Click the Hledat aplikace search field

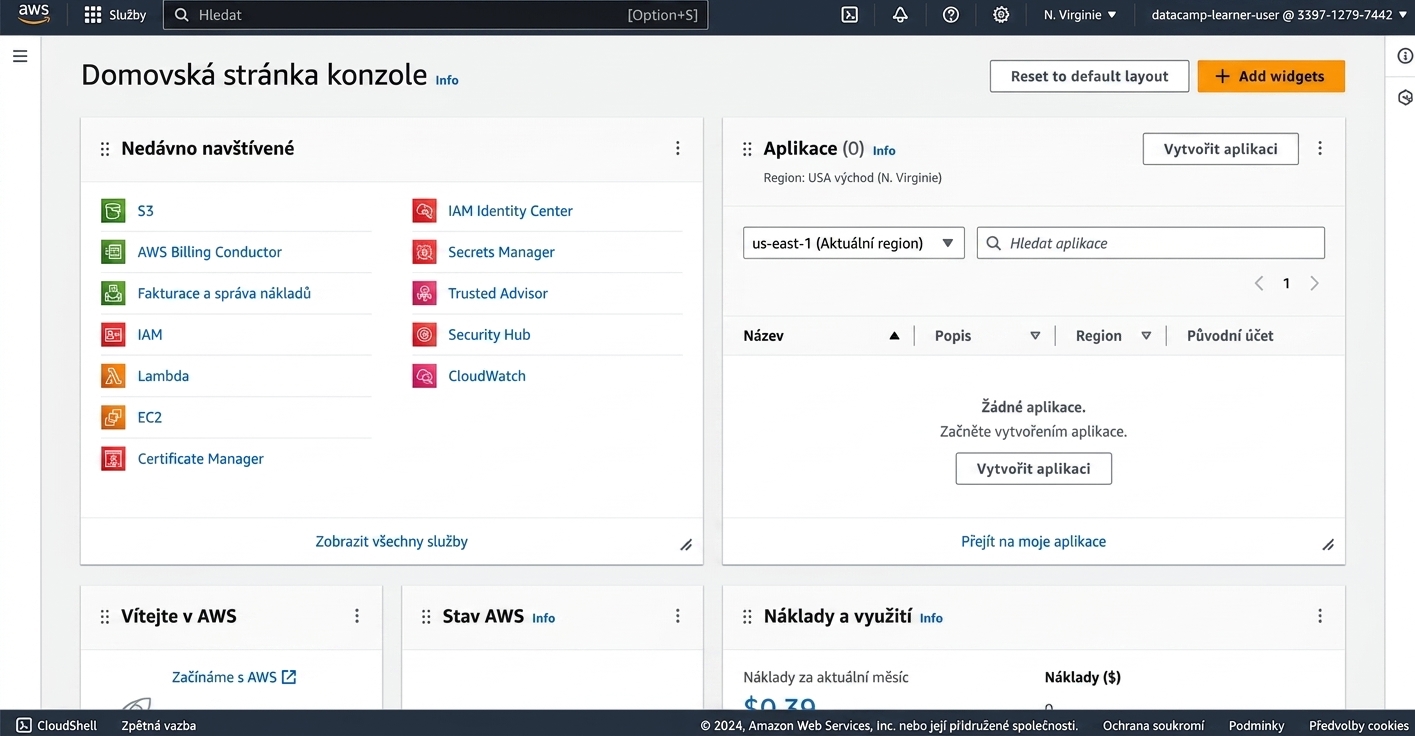(x=1151, y=243)
